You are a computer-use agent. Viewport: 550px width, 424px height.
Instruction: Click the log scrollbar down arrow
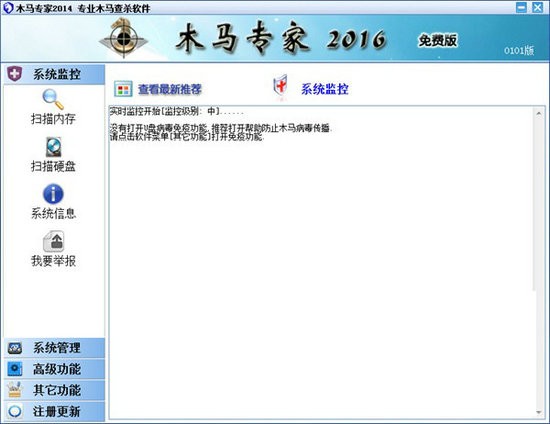point(539,413)
